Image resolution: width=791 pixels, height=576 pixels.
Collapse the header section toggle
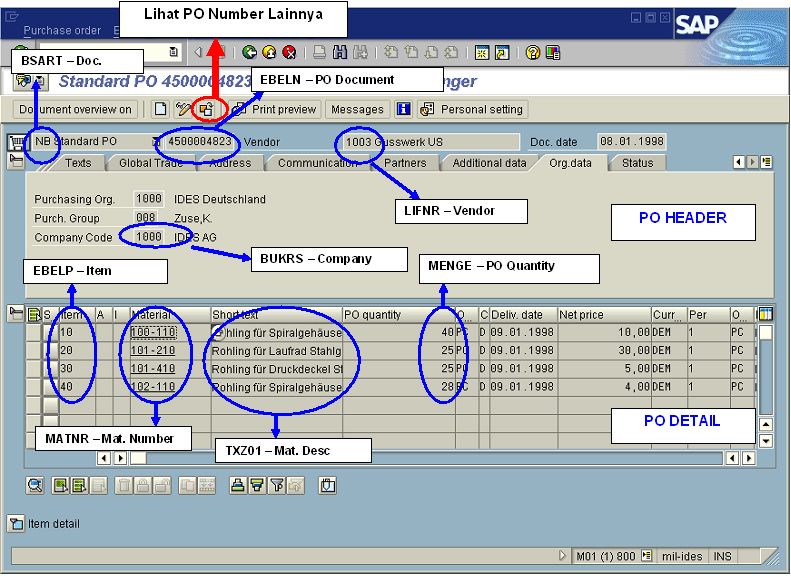coord(16,160)
